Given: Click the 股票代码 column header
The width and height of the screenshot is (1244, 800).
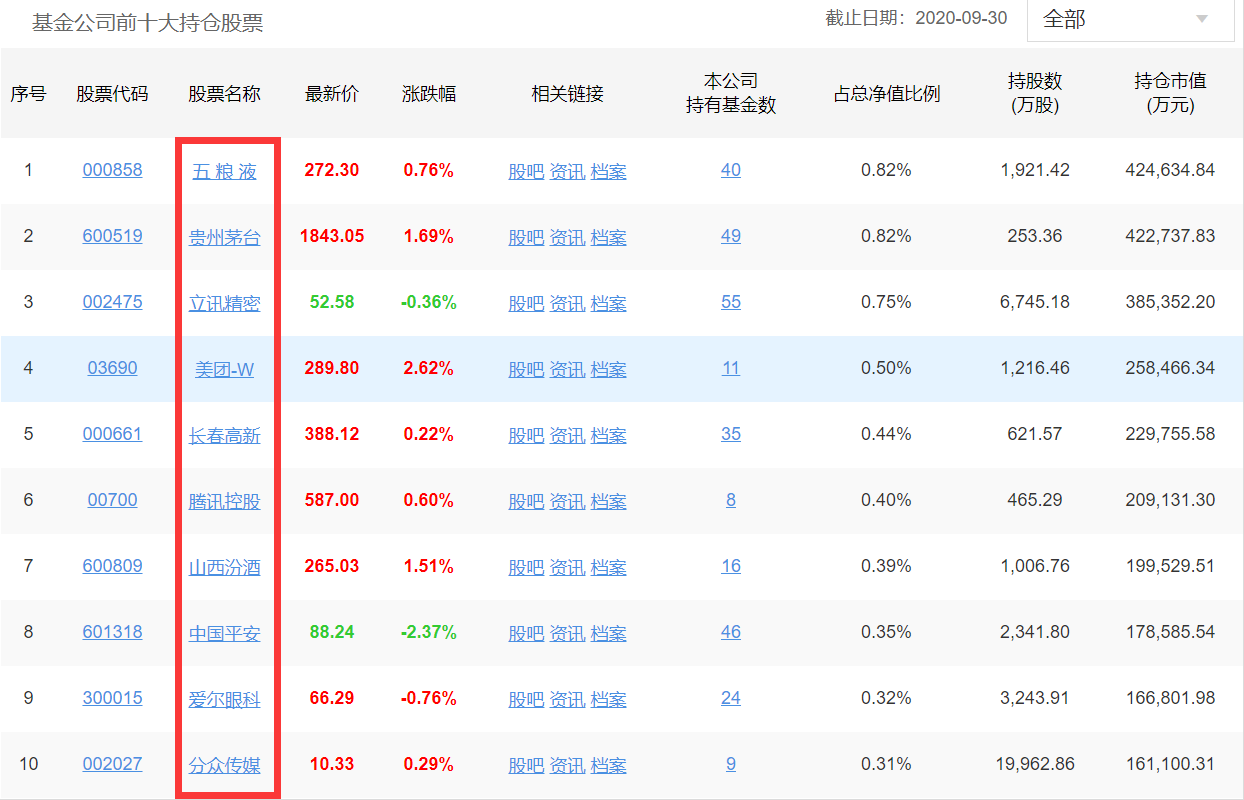Looking at the screenshot, I should (112, 94).
